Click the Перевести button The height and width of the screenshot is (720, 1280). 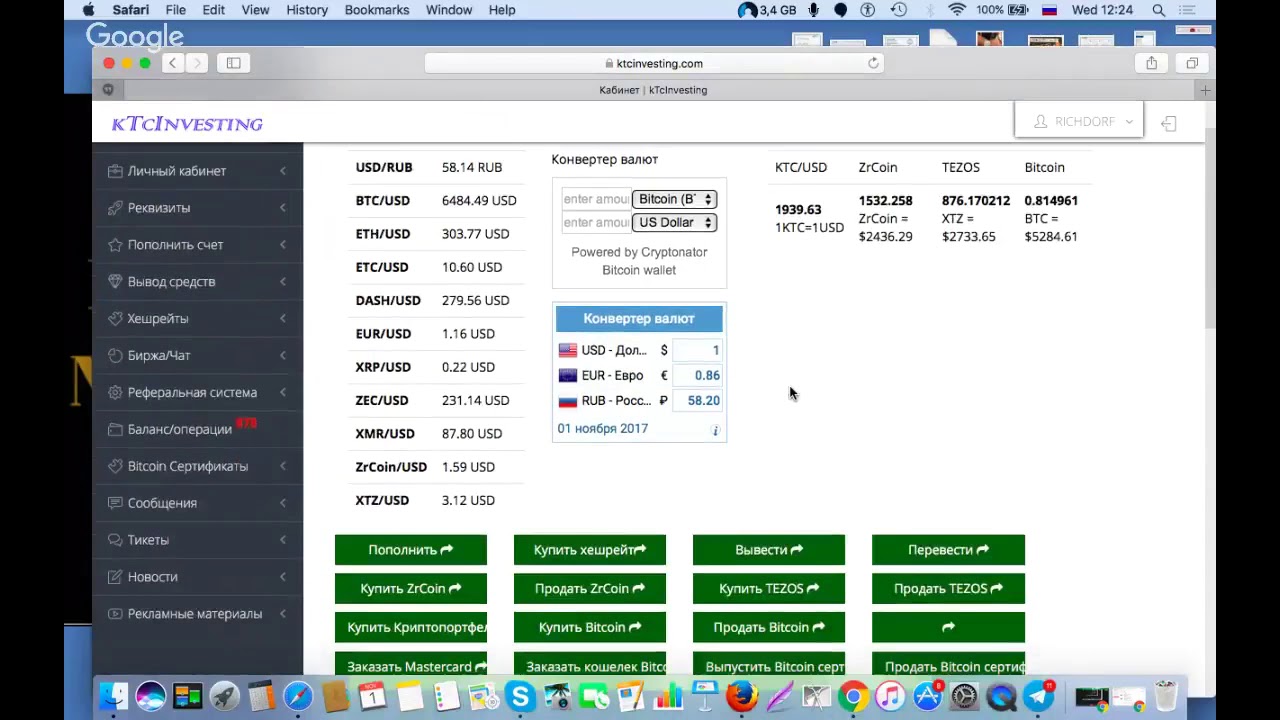[x=948, y=550]
